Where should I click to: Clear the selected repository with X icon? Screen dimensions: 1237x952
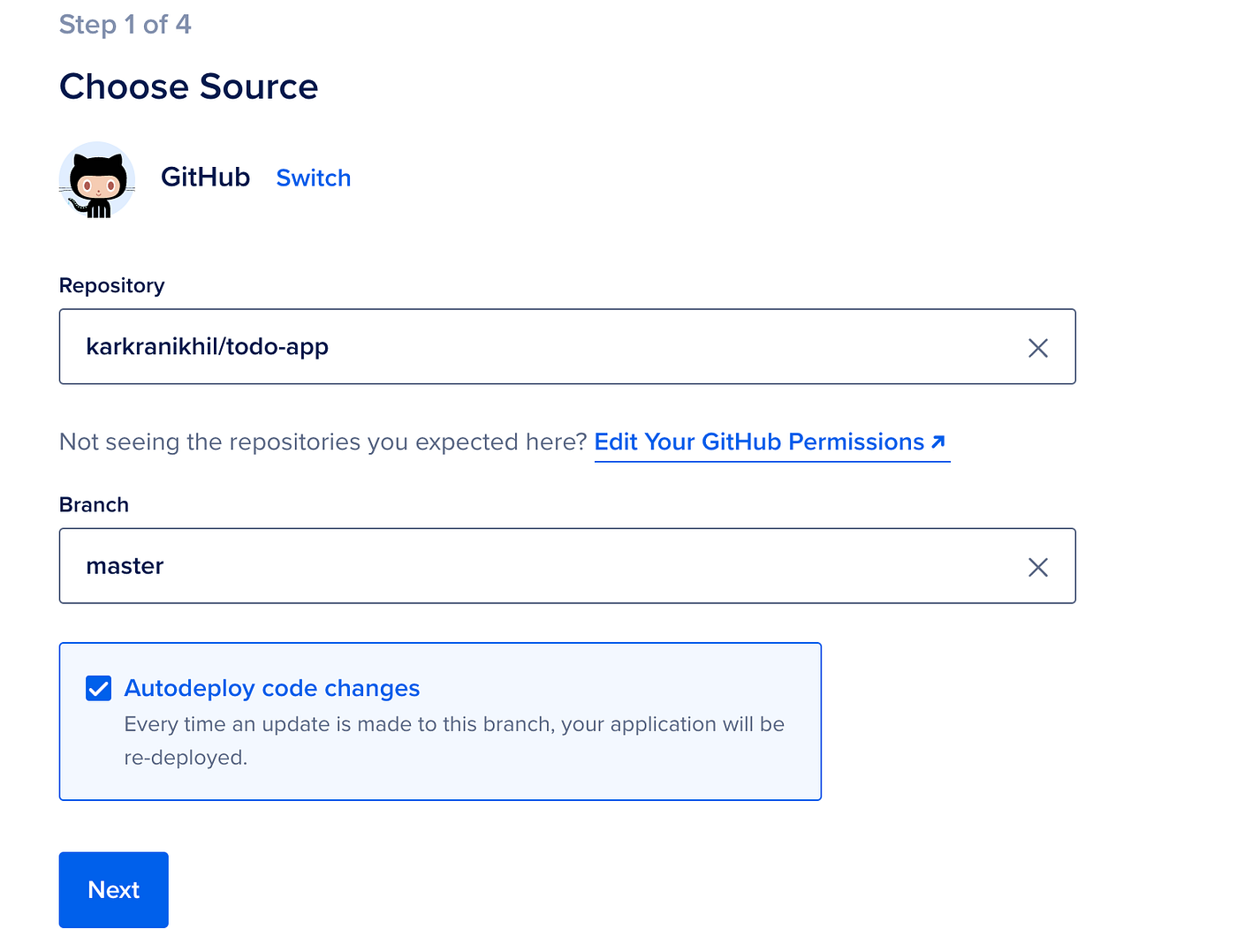[x=1038, y=348]
